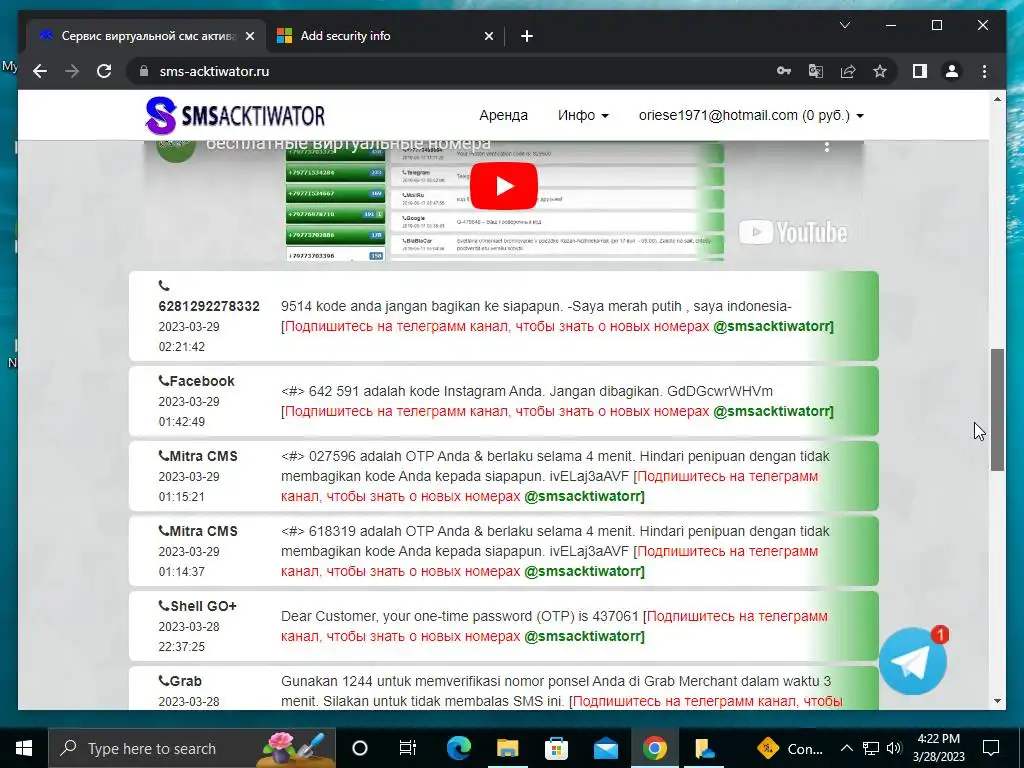This screenshot has height=768, width=1024.
Task: Click the SMSACKTIWATOR logo
Action: pos(235,116)
